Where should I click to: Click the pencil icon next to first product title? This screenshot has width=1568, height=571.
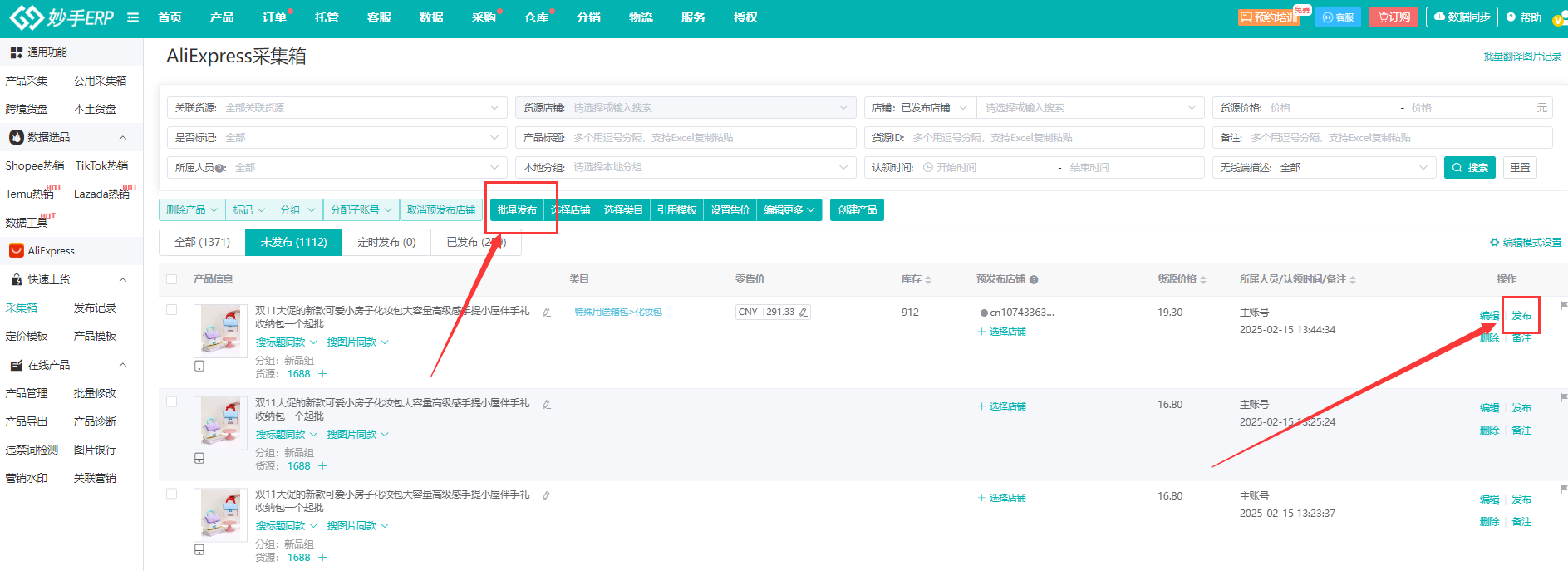click(x=547, y=313)
